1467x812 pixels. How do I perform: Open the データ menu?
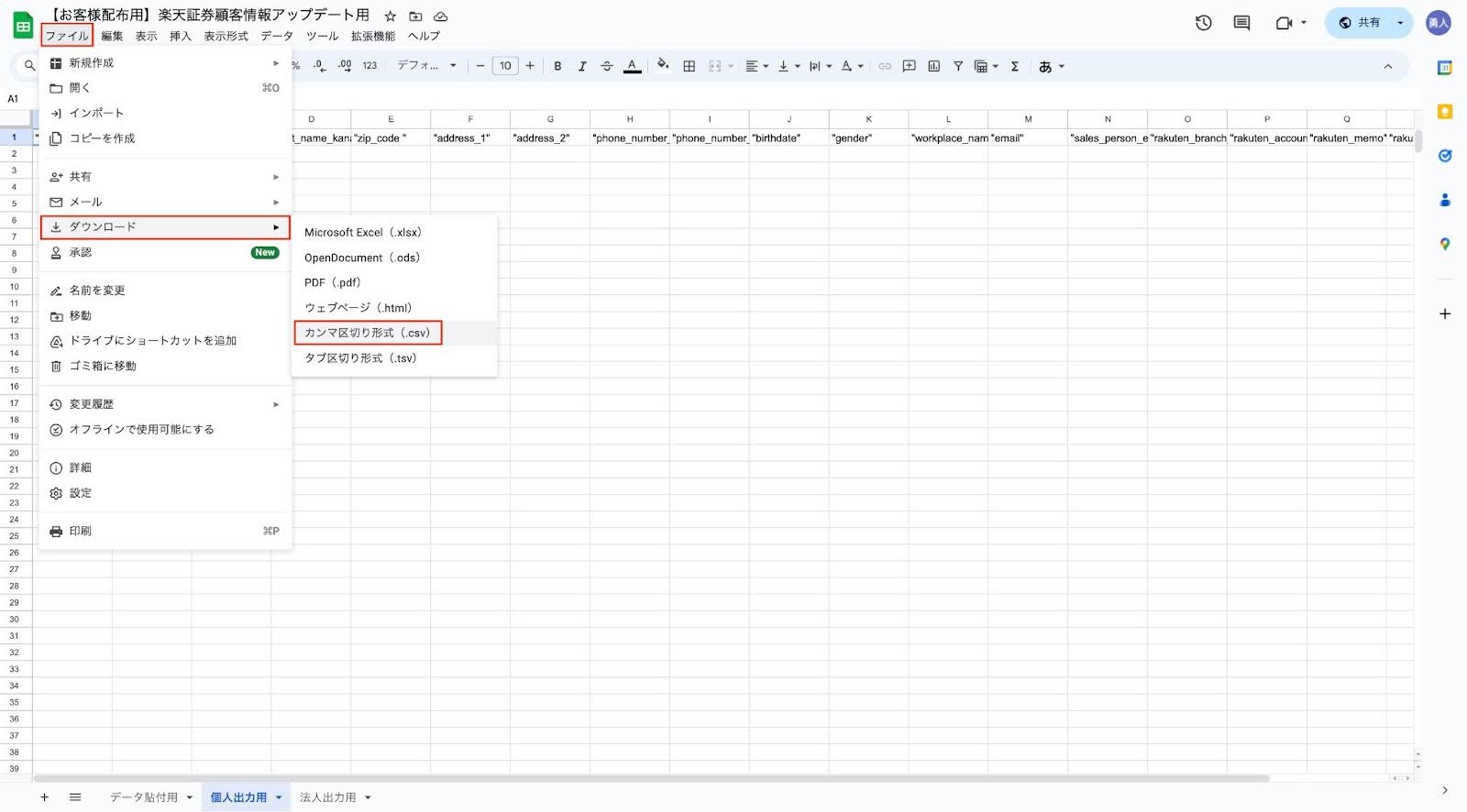pyautogui.click(x=277, y=36)
